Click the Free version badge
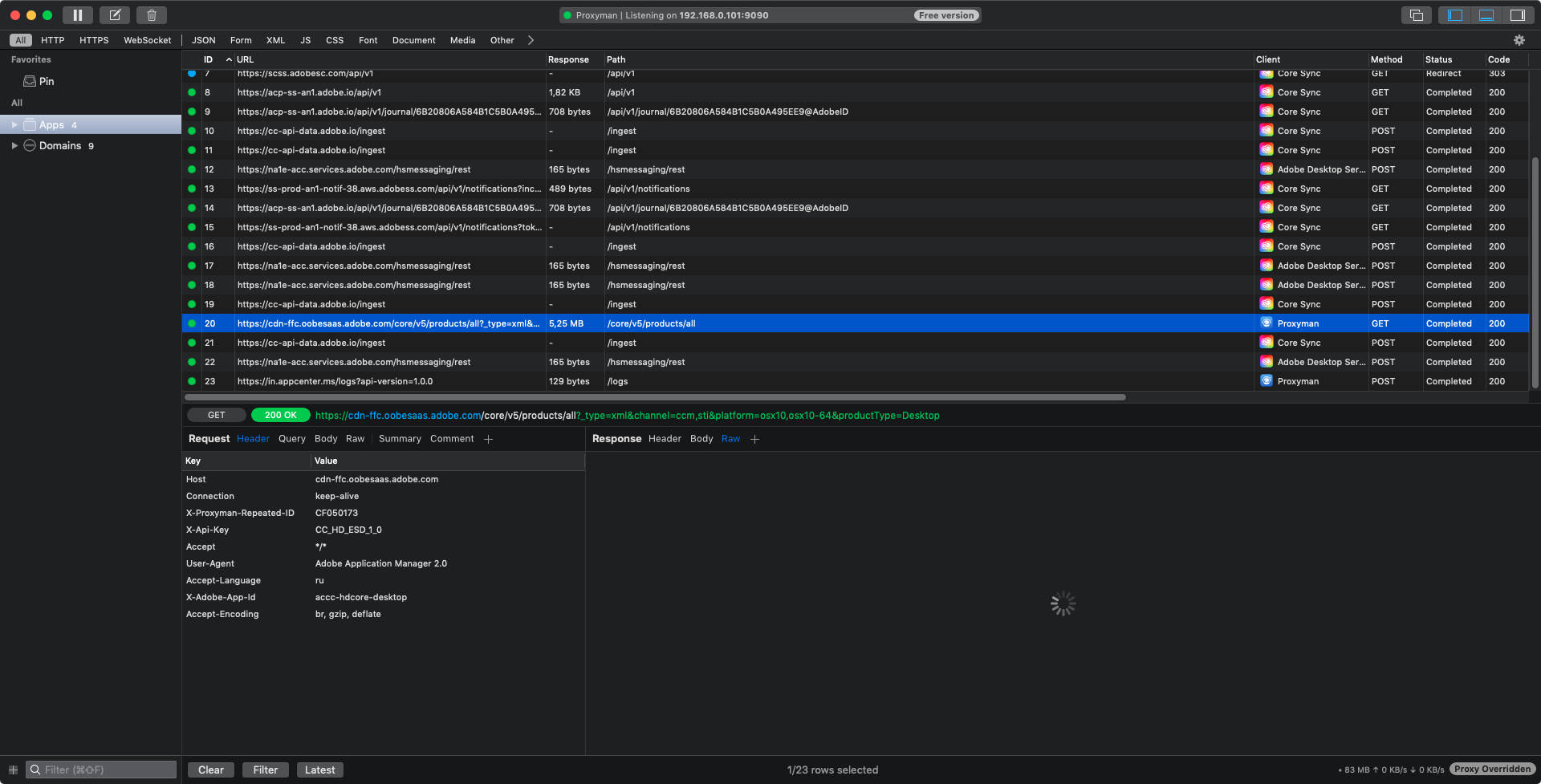 point(946,15)
